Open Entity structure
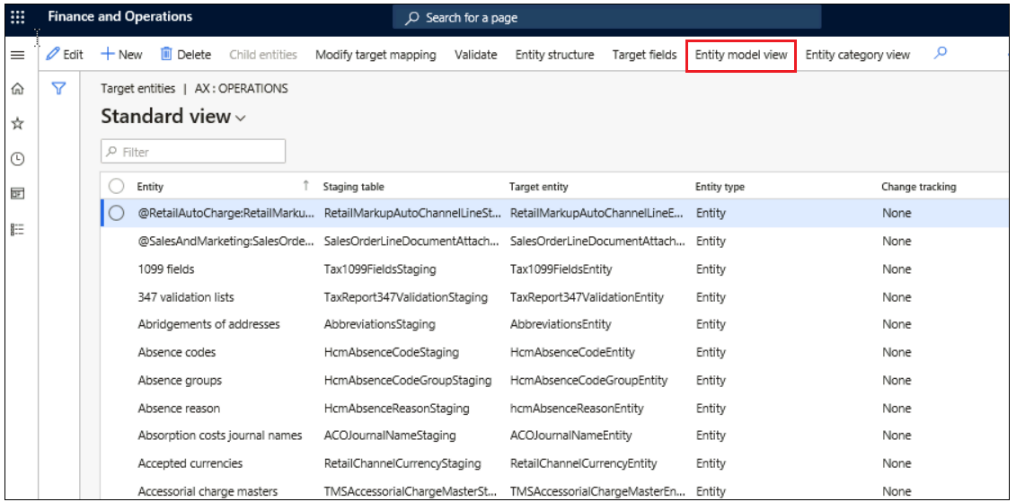1016x502 pixels. [555, 55]
